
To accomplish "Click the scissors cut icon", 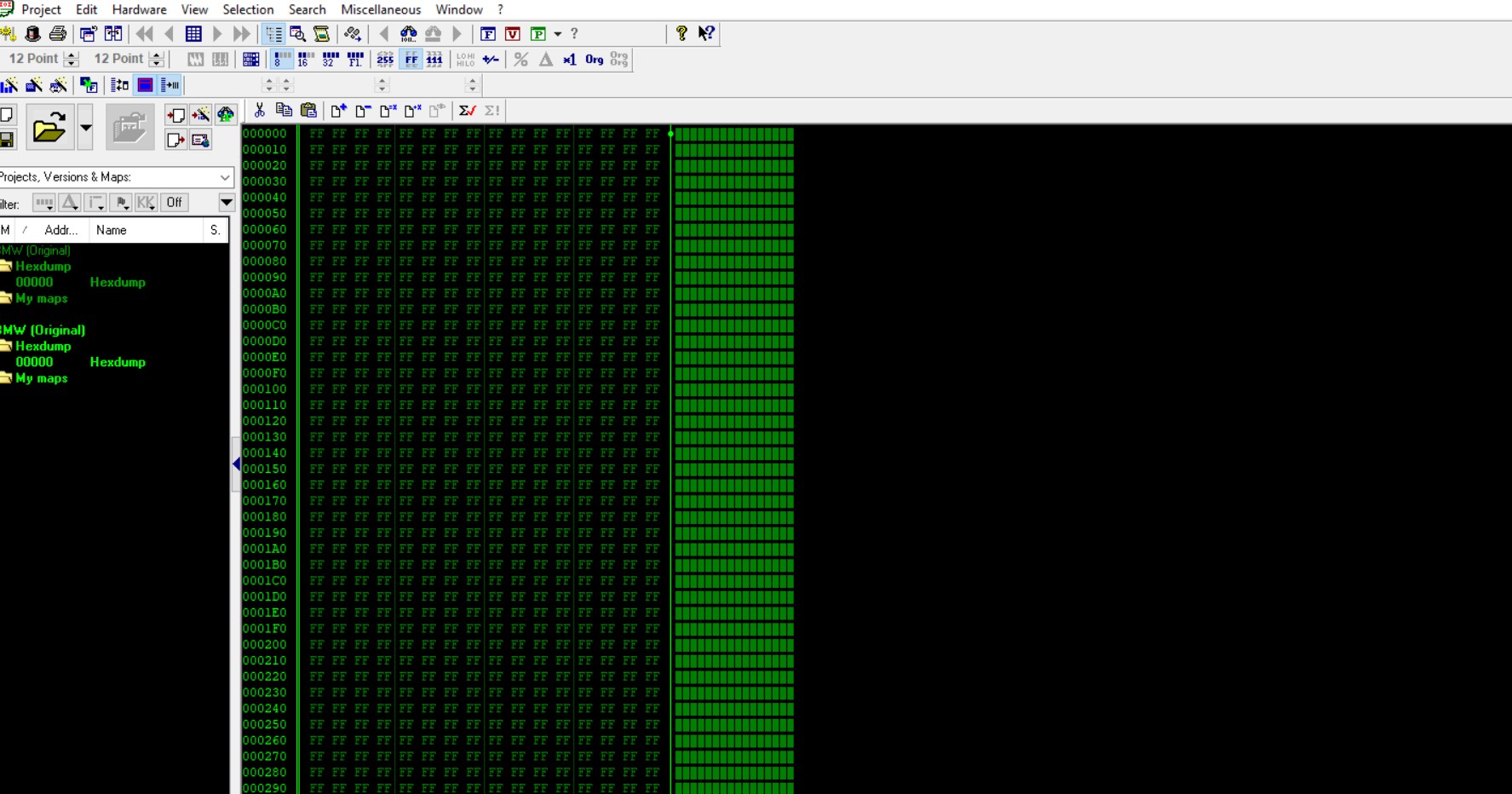I will click(259, 111).
